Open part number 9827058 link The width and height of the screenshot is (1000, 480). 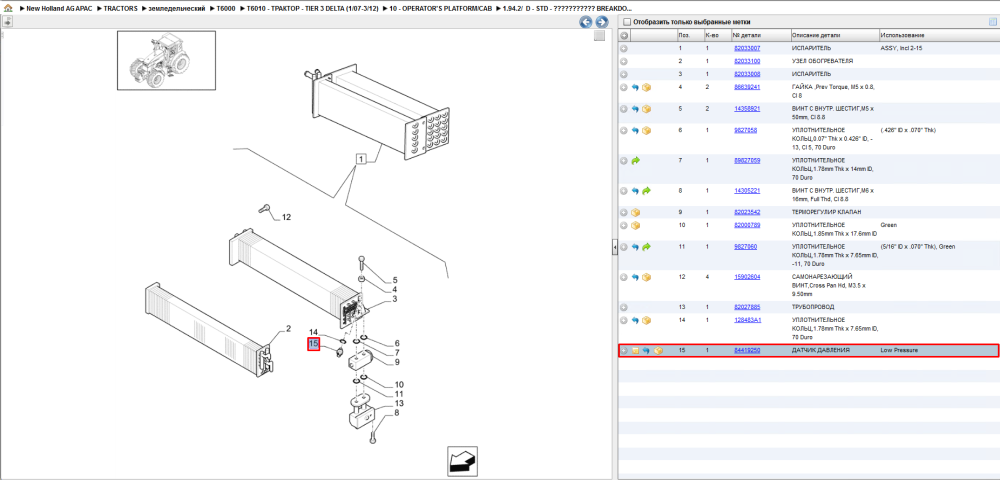(x=746, y=131)
